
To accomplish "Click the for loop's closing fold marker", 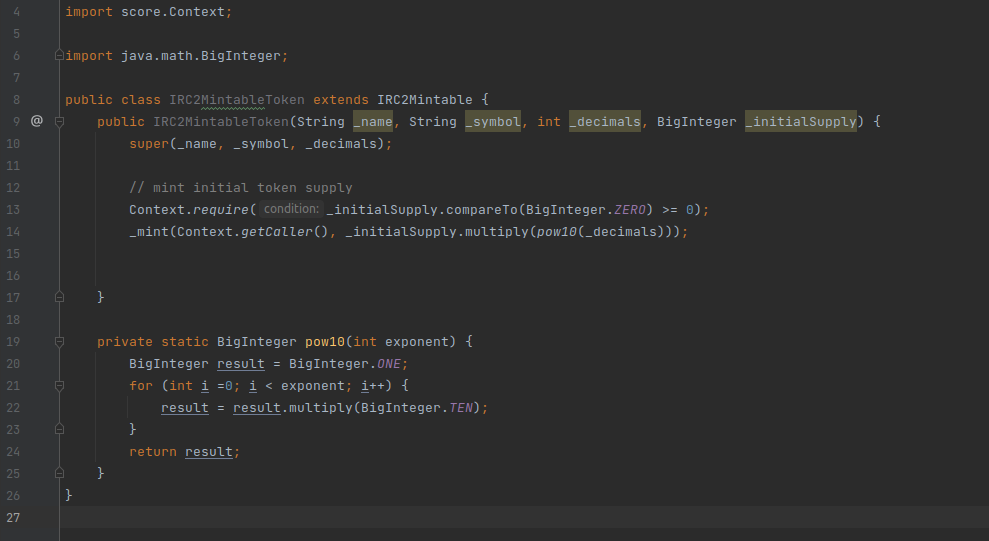I will pyautogui.click(x=59, y=429).
